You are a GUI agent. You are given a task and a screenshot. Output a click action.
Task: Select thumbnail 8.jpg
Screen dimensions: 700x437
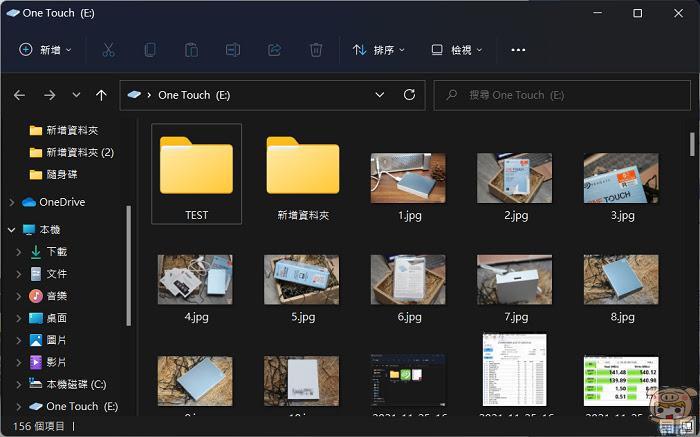[x=621, y=280]
